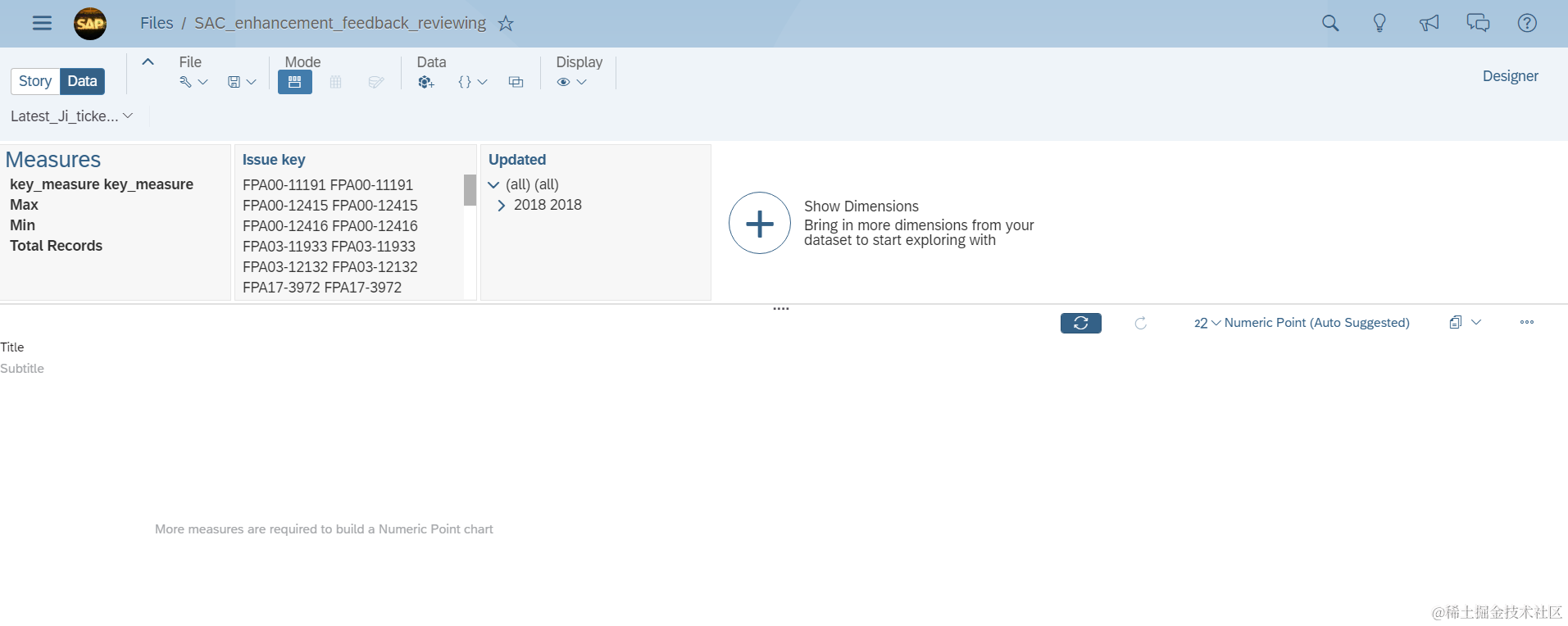1568x626 pixels.
Task: Click the Updated column heading
Action: (x=517, y=160)
